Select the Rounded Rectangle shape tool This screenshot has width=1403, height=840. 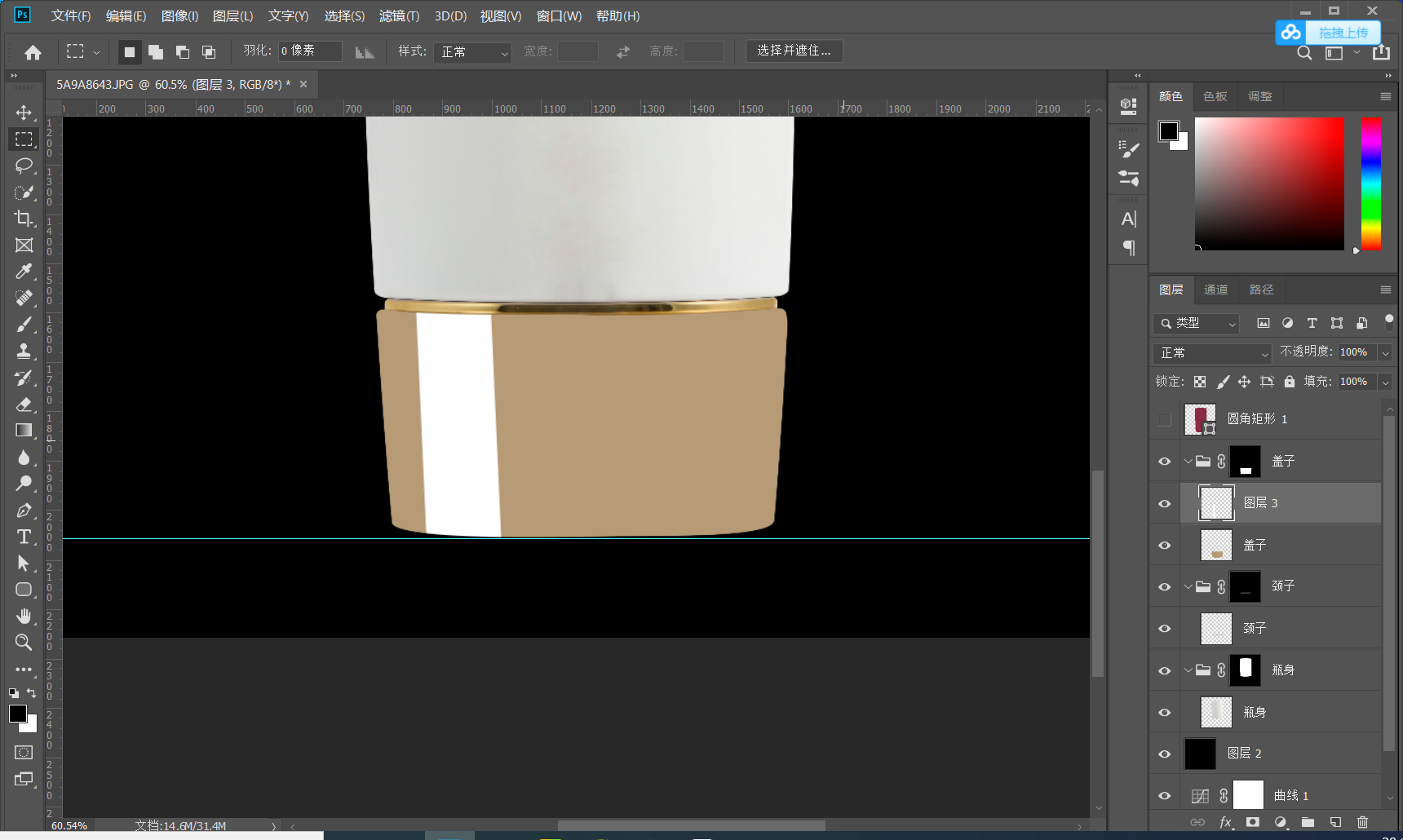pyautogui.click(x=24, y=590)
